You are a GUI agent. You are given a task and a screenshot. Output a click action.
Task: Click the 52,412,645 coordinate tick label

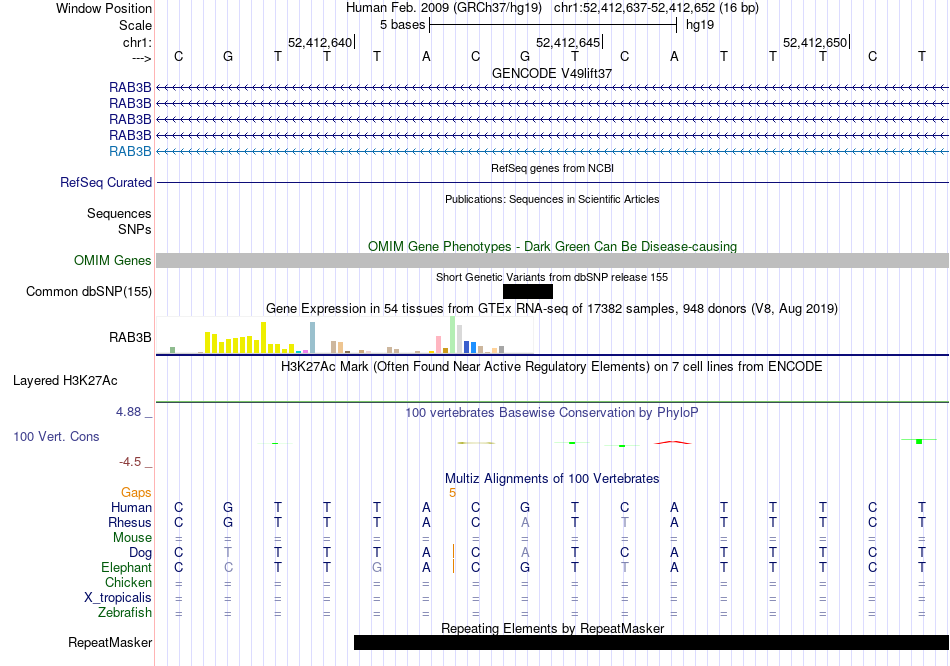[568, 42]
